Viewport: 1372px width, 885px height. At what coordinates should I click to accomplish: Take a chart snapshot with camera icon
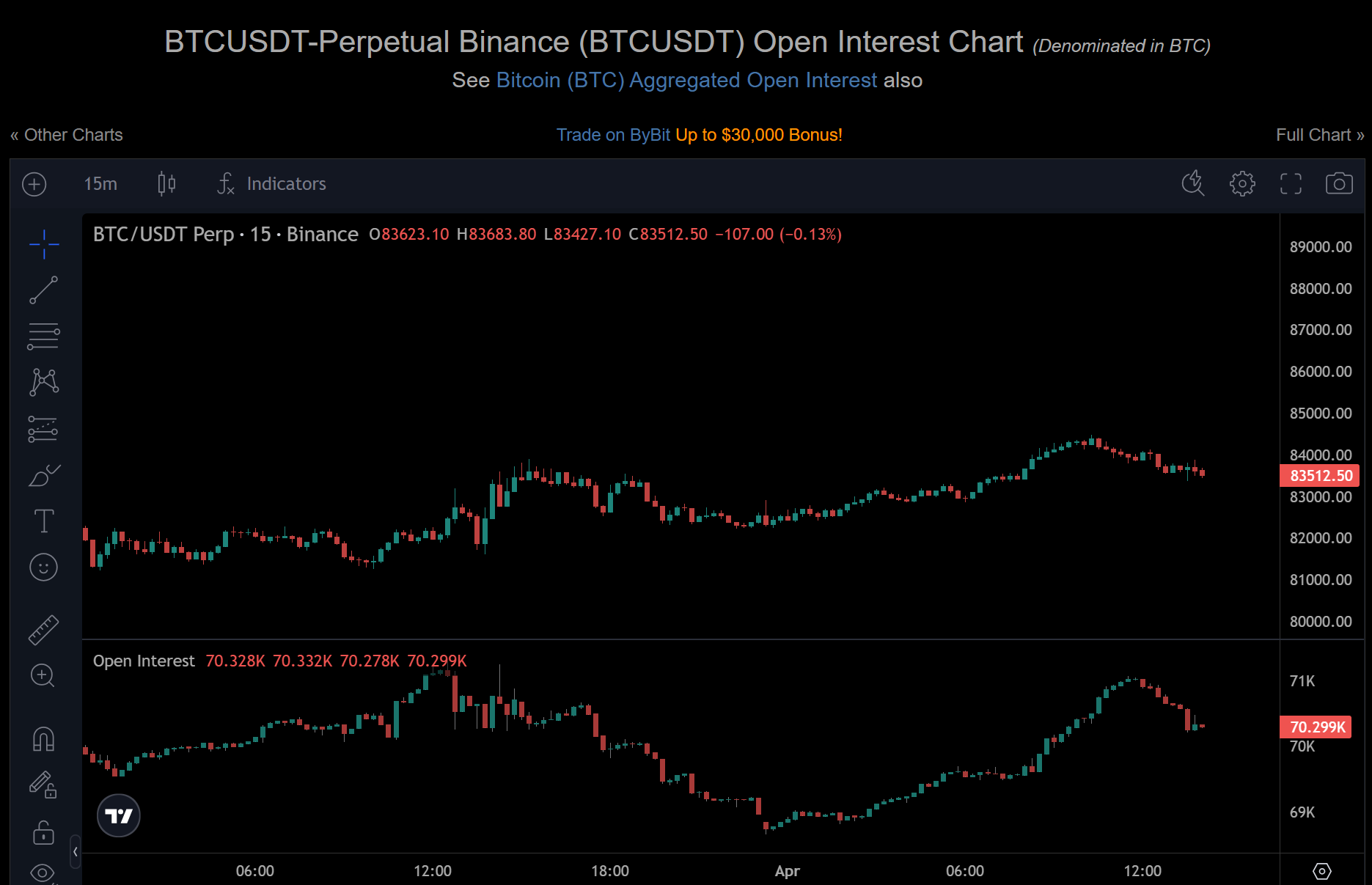[x=1339, y=183]
